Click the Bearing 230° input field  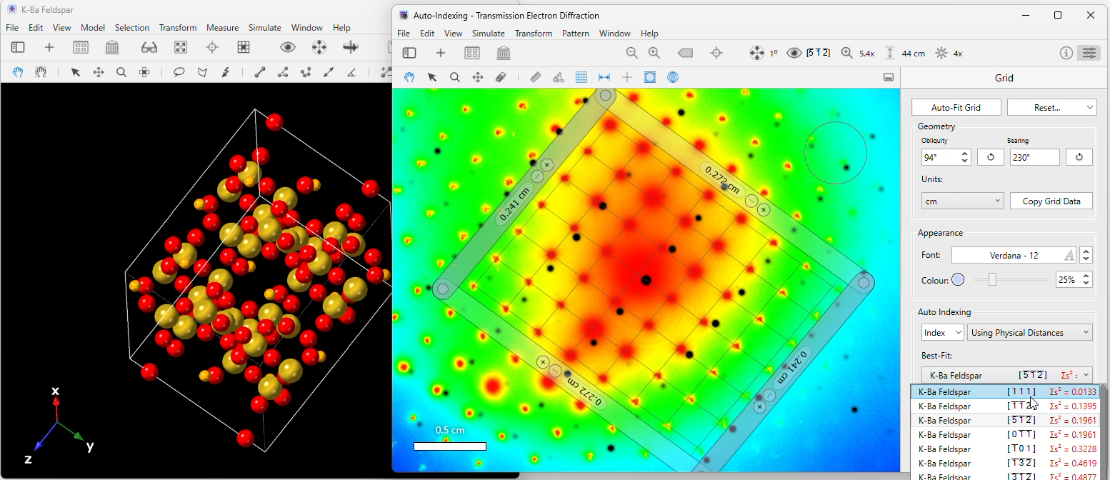[1034, 157]
